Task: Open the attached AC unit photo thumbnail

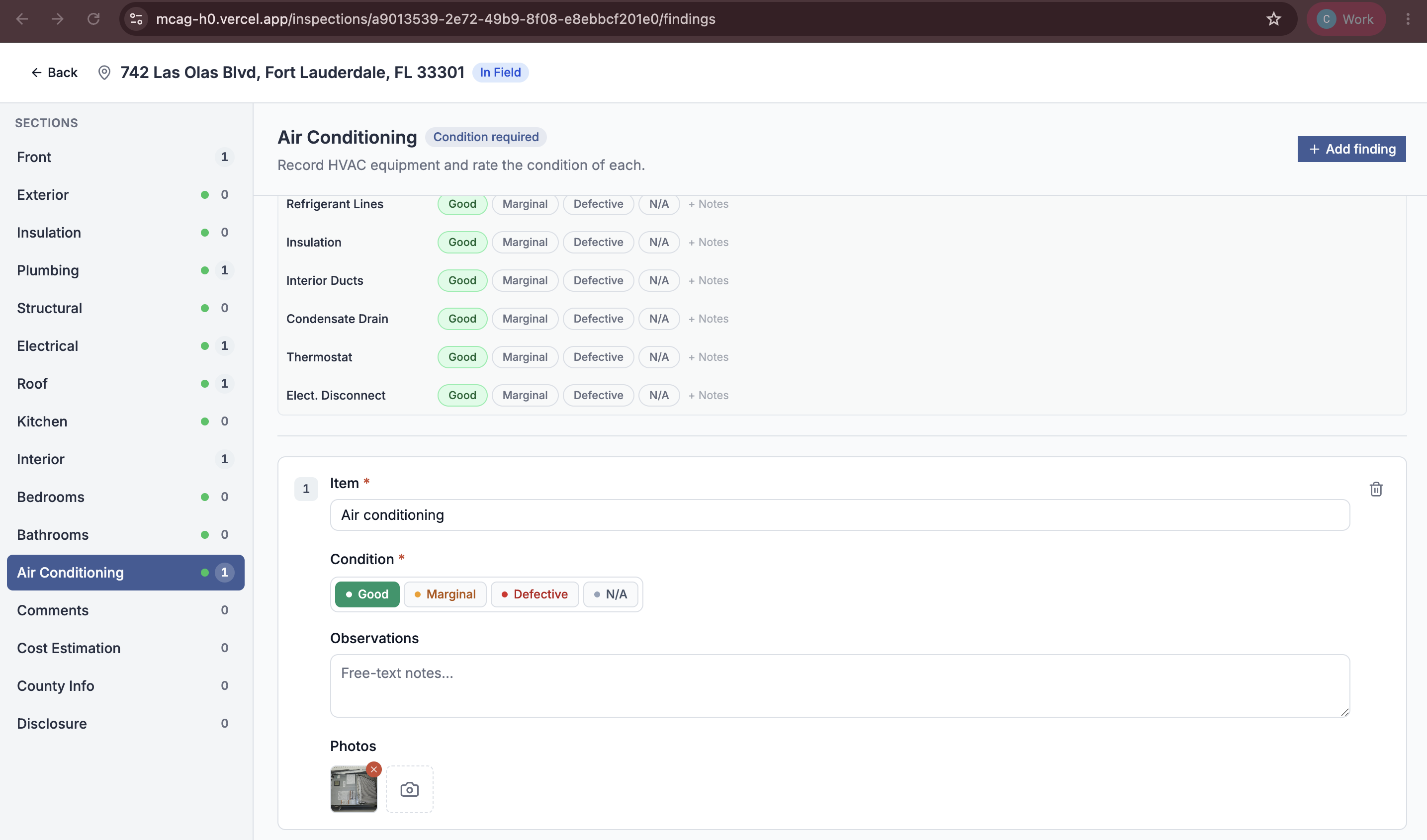Action: tap(354, 789)
